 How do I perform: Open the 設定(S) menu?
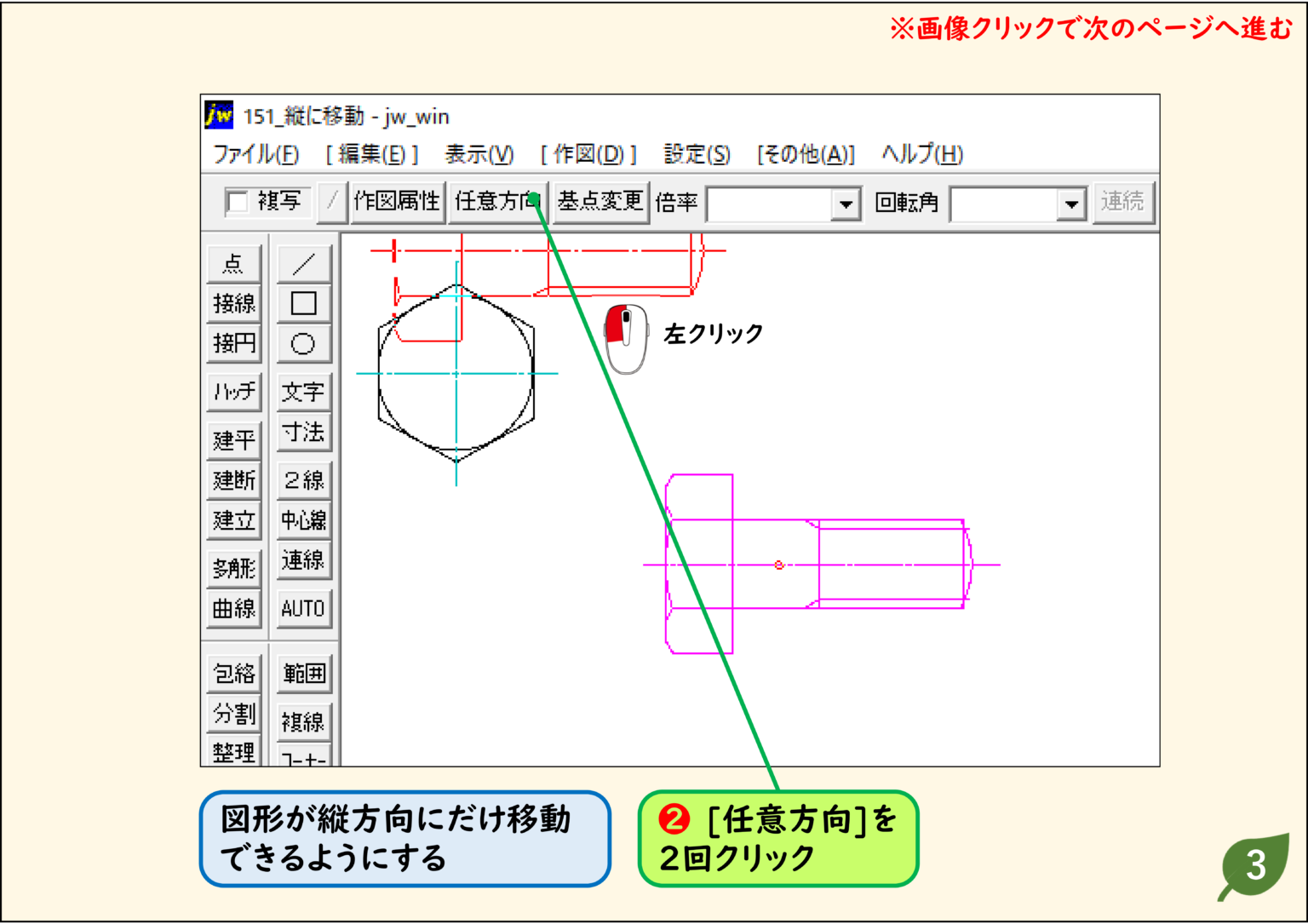click(x=695, y=155)
